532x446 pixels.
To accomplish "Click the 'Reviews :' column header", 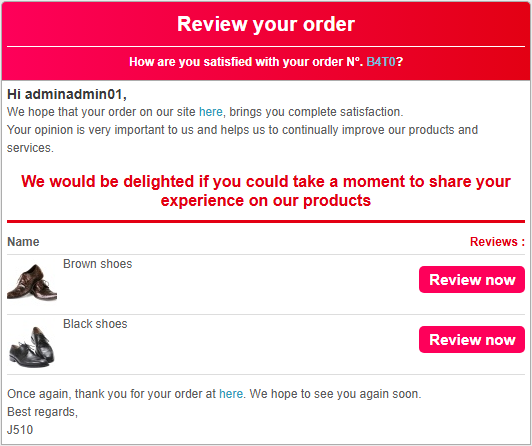I will (x=497, y=241).
